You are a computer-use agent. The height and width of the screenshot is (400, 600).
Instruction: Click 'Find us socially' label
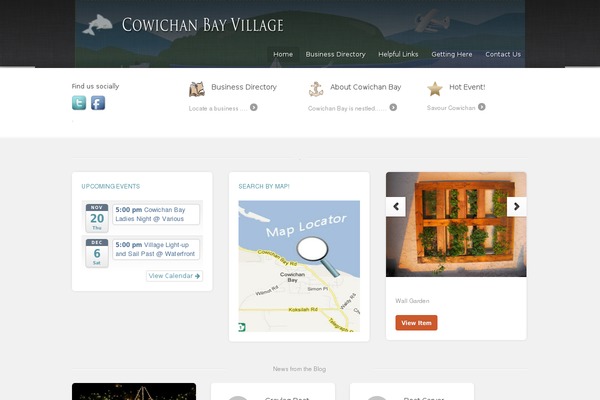pos(95,86)
